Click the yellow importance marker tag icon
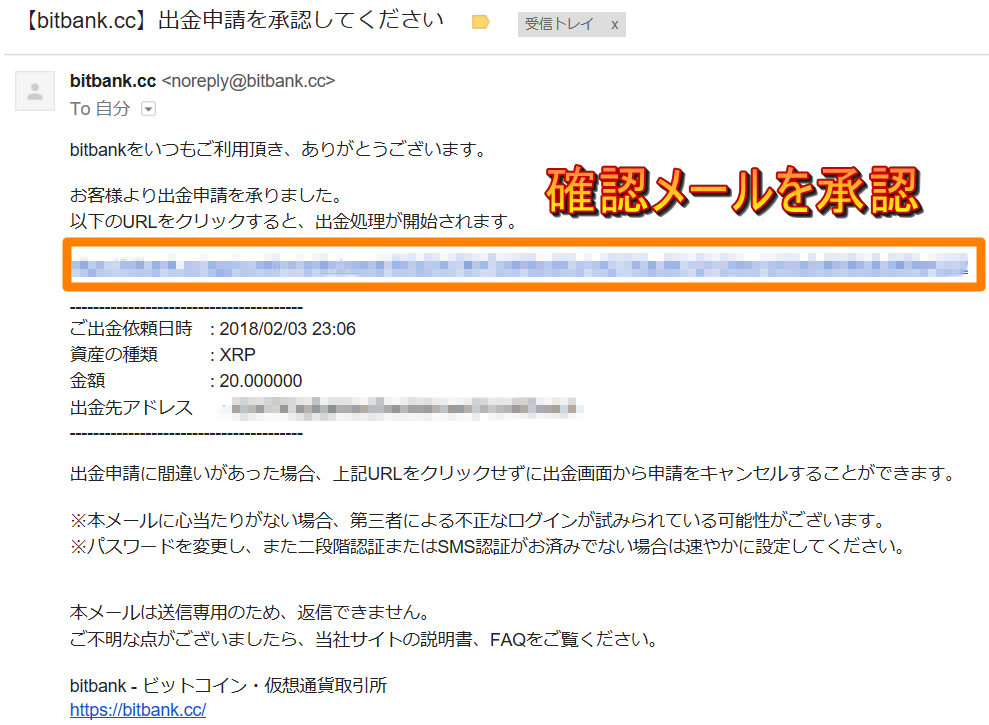989x725 pixels. [x=481, y=23]
